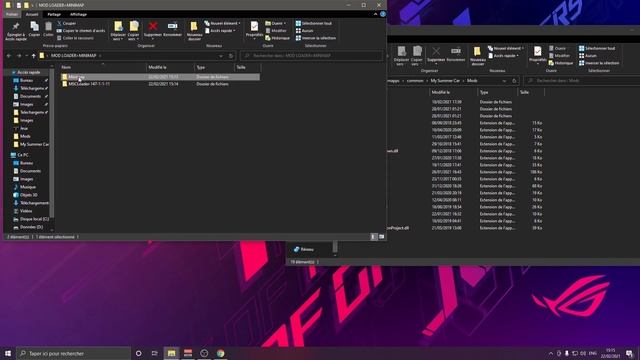Click Inverser la sélection in front window
The height and width of the screenshot is (360, 640).
(316, 38)
